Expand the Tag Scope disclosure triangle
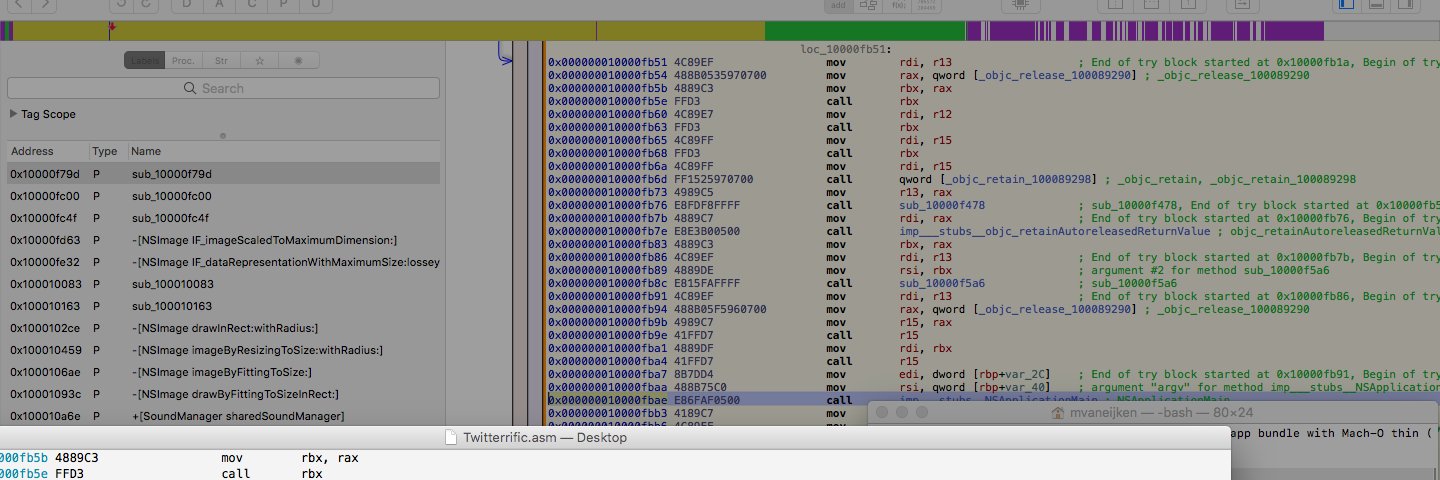 click(x=13, y=114)
